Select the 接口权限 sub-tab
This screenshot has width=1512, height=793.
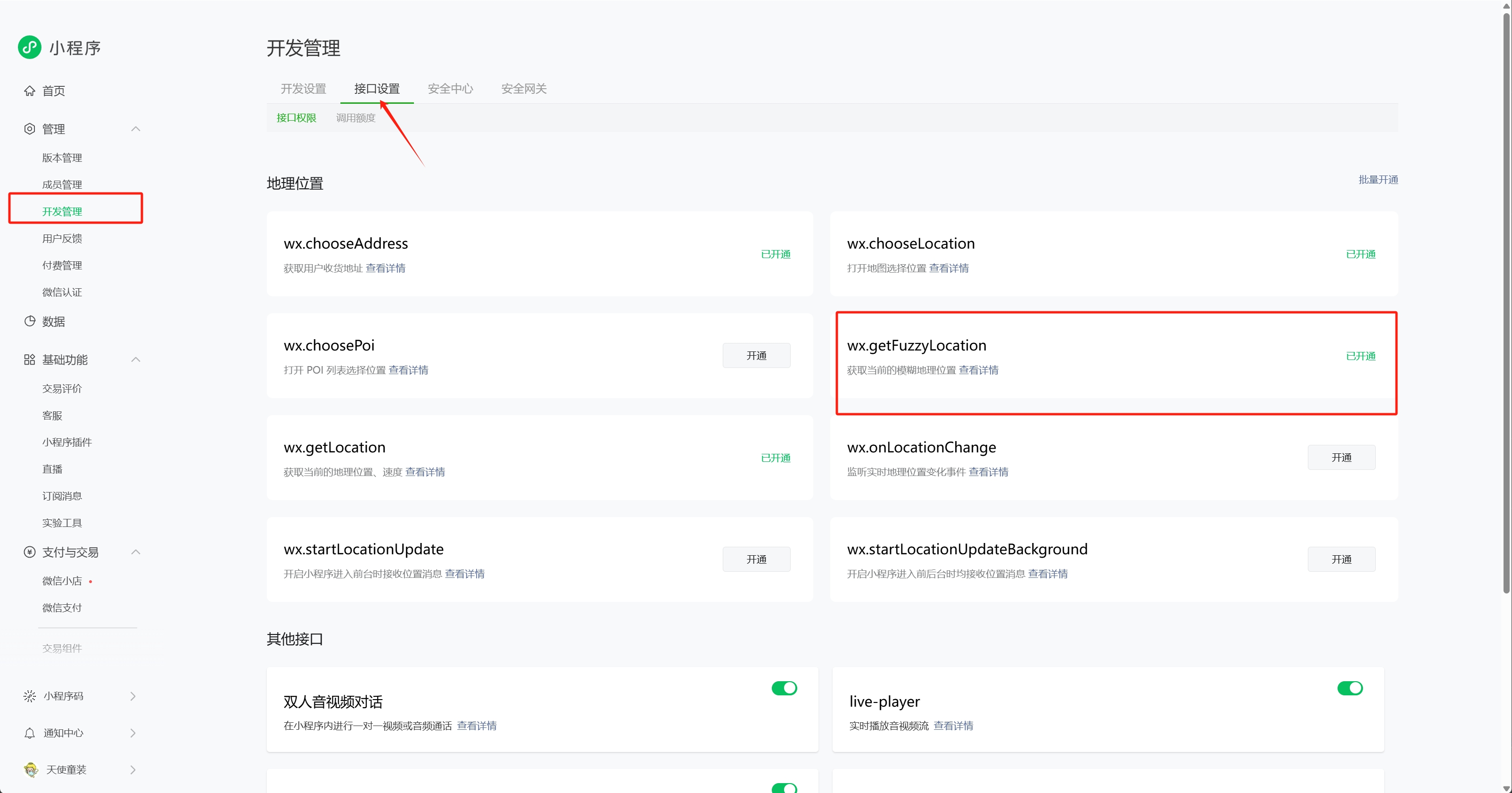point(297,117)
